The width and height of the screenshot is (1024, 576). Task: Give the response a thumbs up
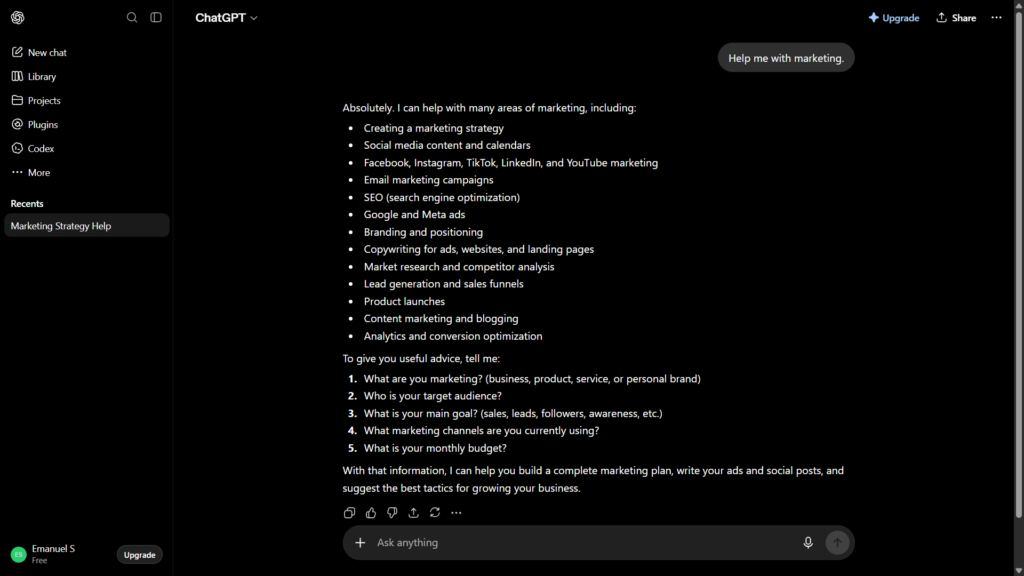pyautogui.click(x=371, y=513)
